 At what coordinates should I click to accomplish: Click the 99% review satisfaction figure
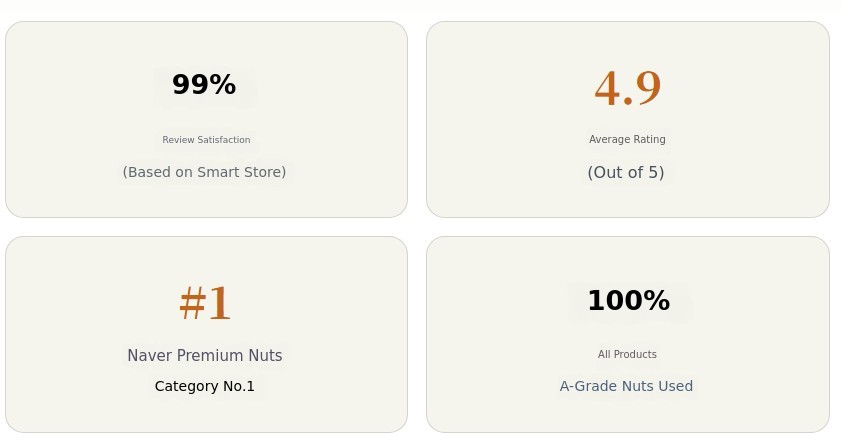(204, 86)
